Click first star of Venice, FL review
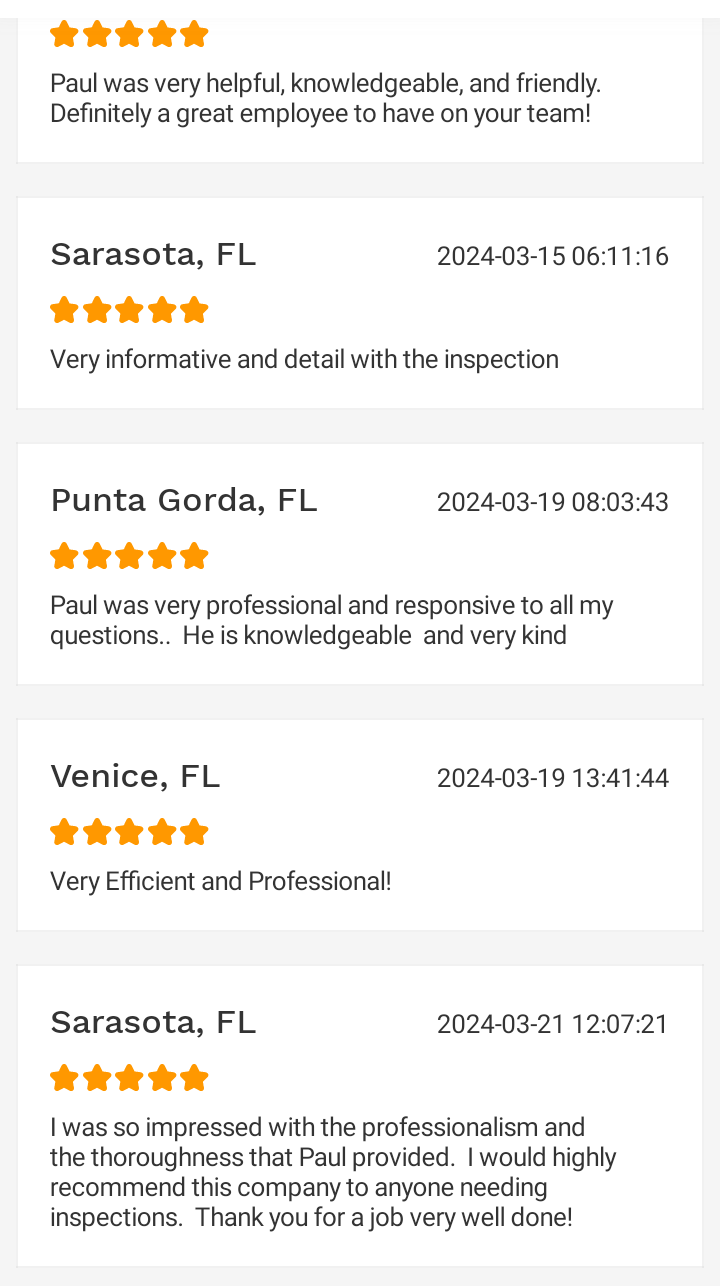This screenshot has height=1286, width=720. (64, 832)
